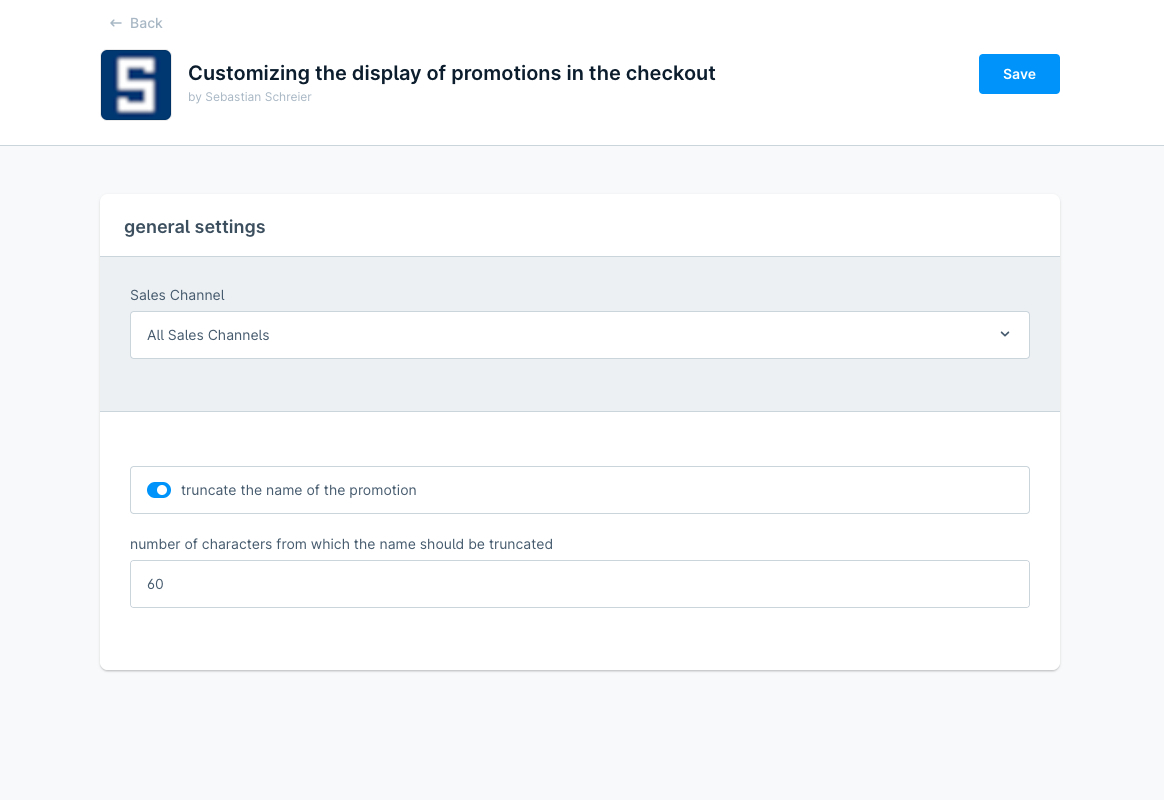1164x800 pixels.
Task: Toggle the truncate promotion name switch
Action: [159, 490]
